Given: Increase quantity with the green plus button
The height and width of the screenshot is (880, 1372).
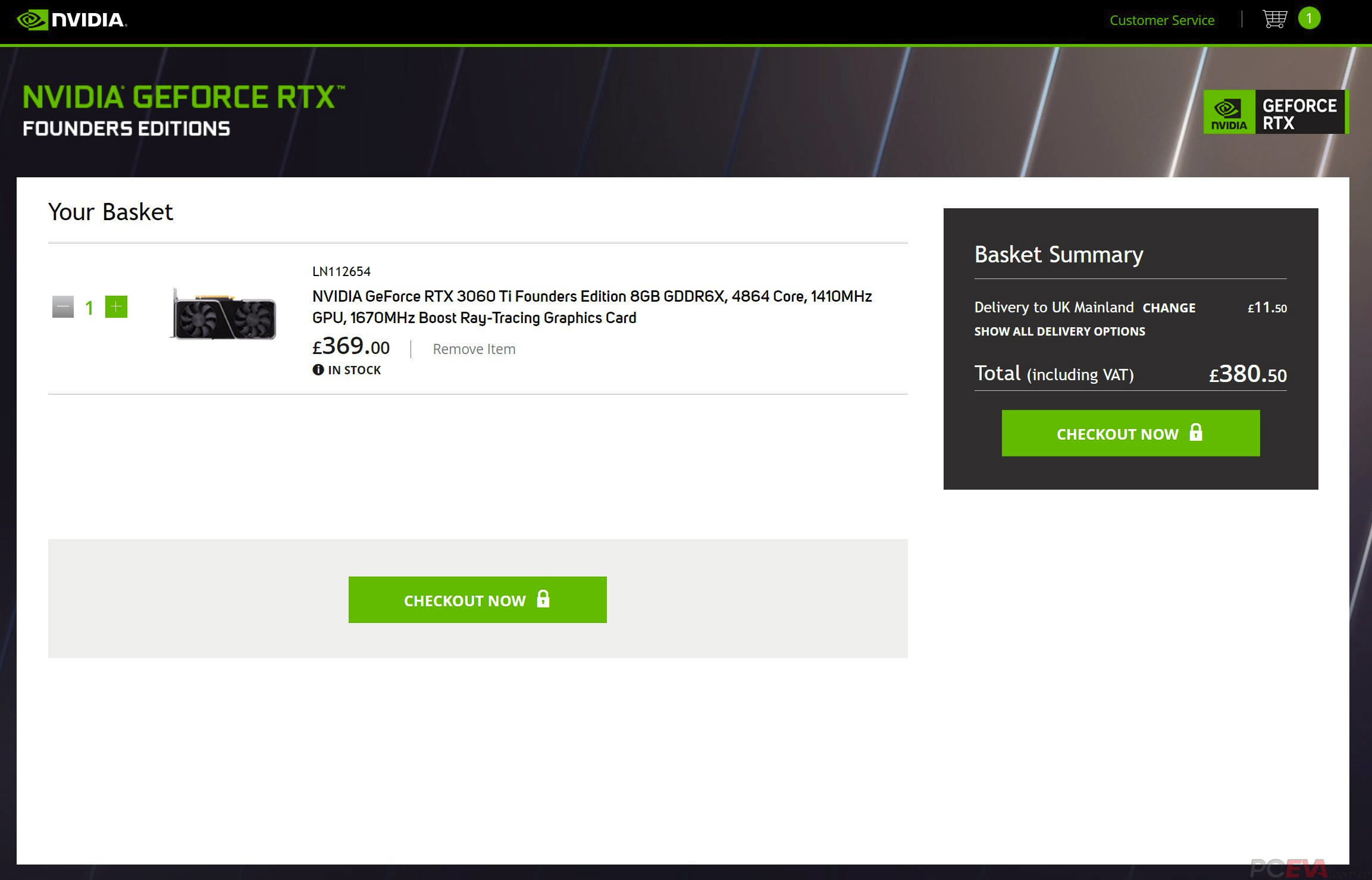Looking at the screenshot, I should tap(116, 307).
